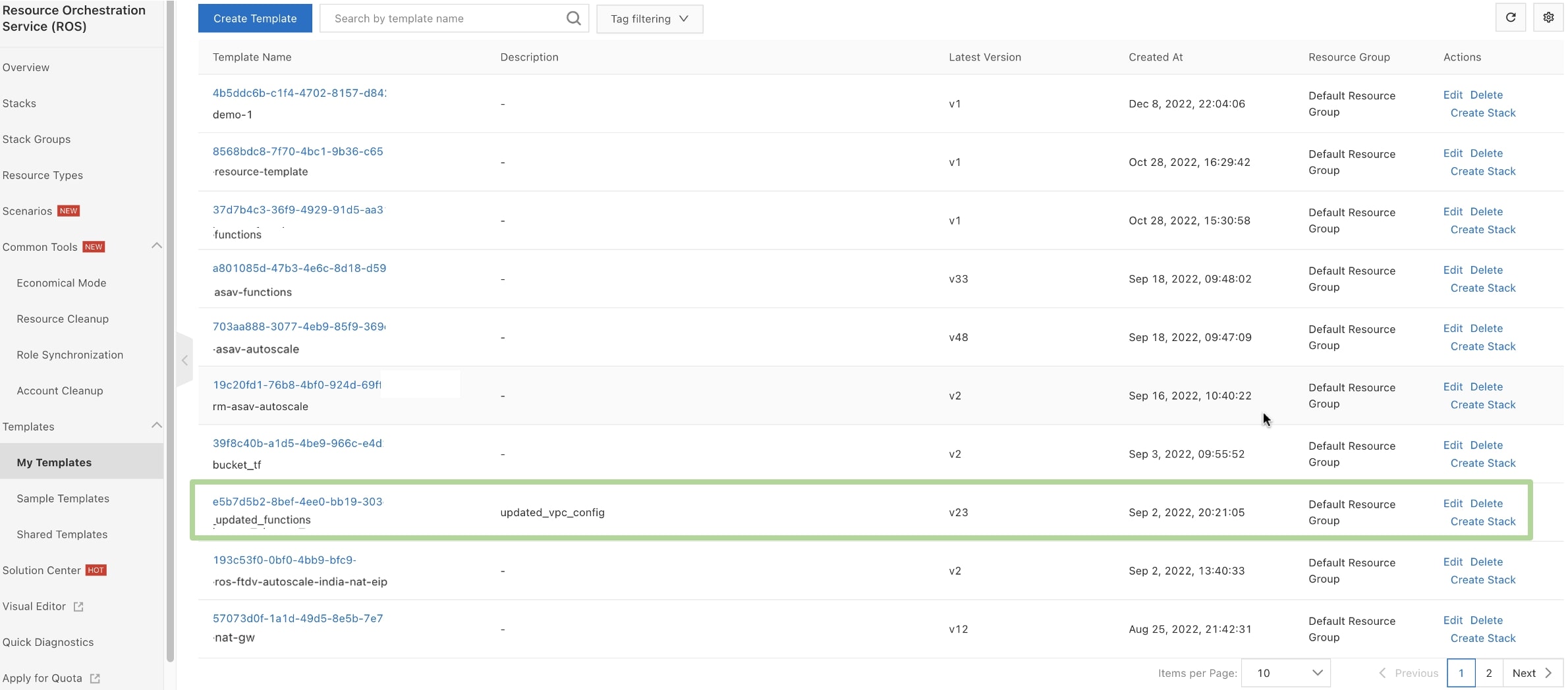
Task: Delete the rm-asav-autoscale template
Action: (1486, 386)
